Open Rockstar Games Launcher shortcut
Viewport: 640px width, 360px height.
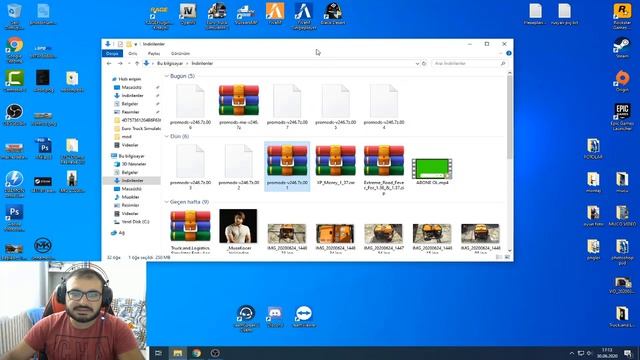click(x=622, y=16)
